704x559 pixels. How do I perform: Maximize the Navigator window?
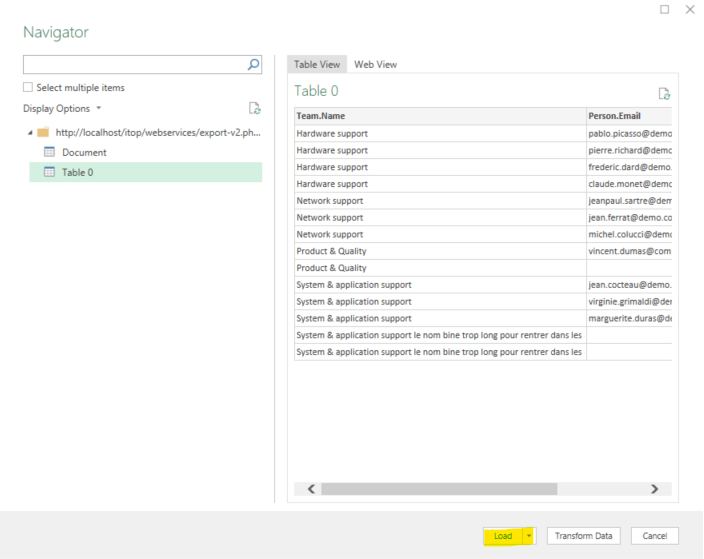[665, 10]
